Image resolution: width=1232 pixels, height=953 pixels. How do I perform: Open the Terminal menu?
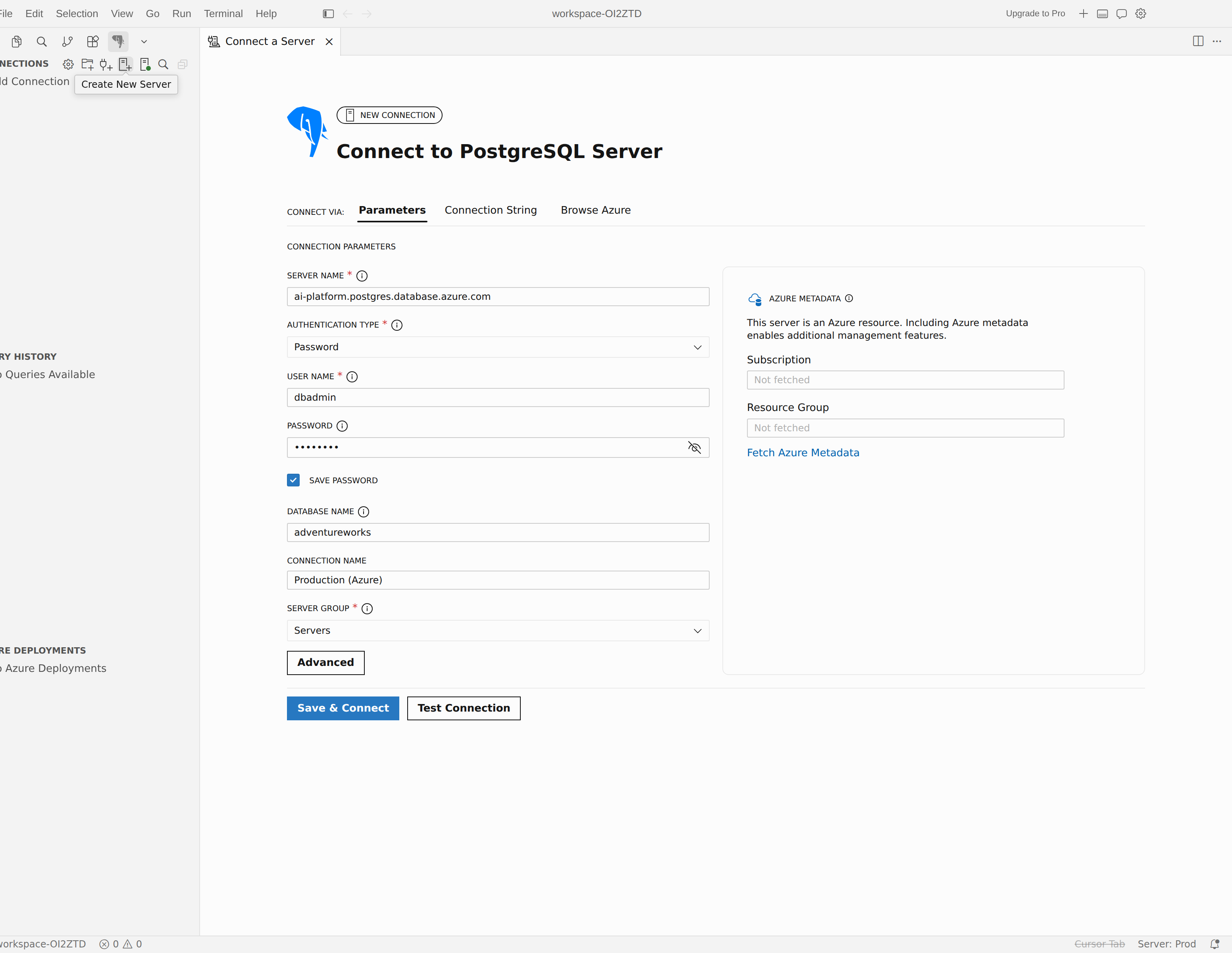[x=223, y=14]
